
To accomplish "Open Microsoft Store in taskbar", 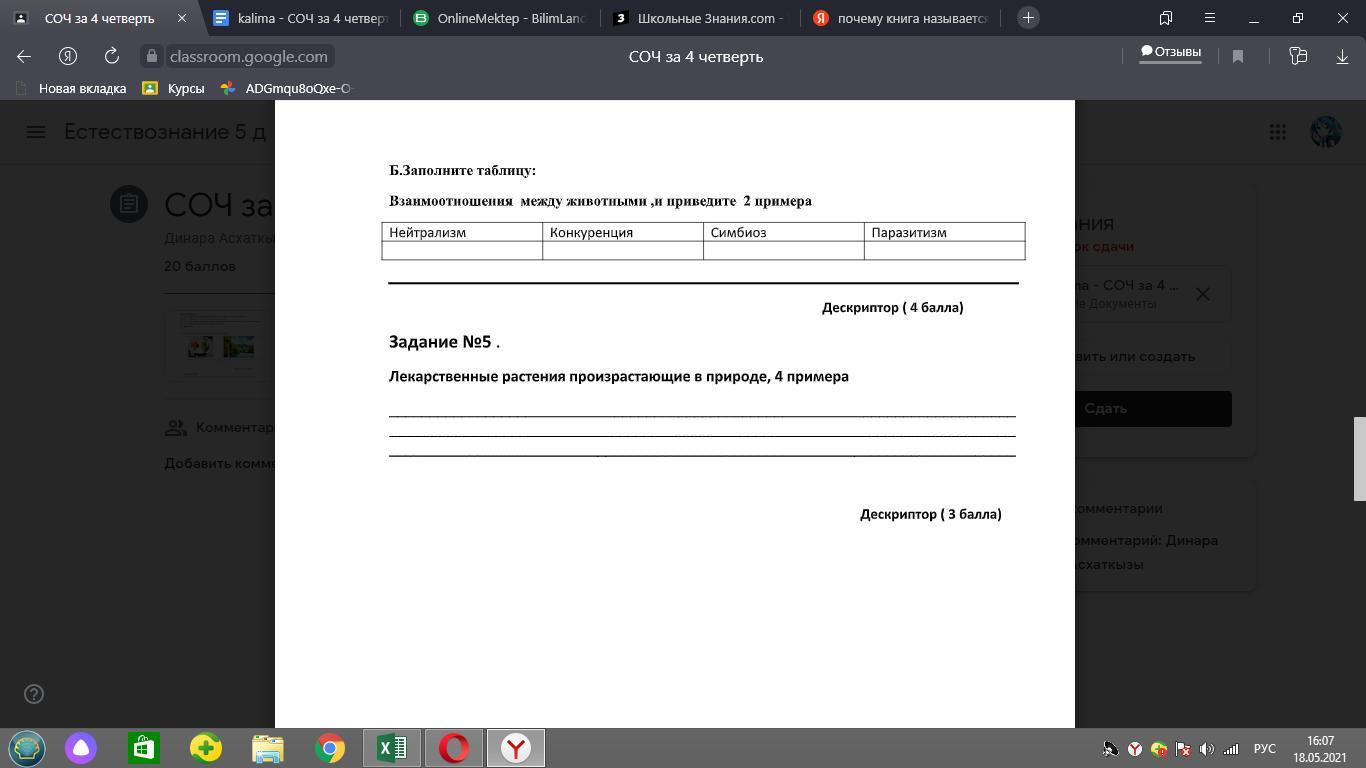I will click(x=143, y=748).
